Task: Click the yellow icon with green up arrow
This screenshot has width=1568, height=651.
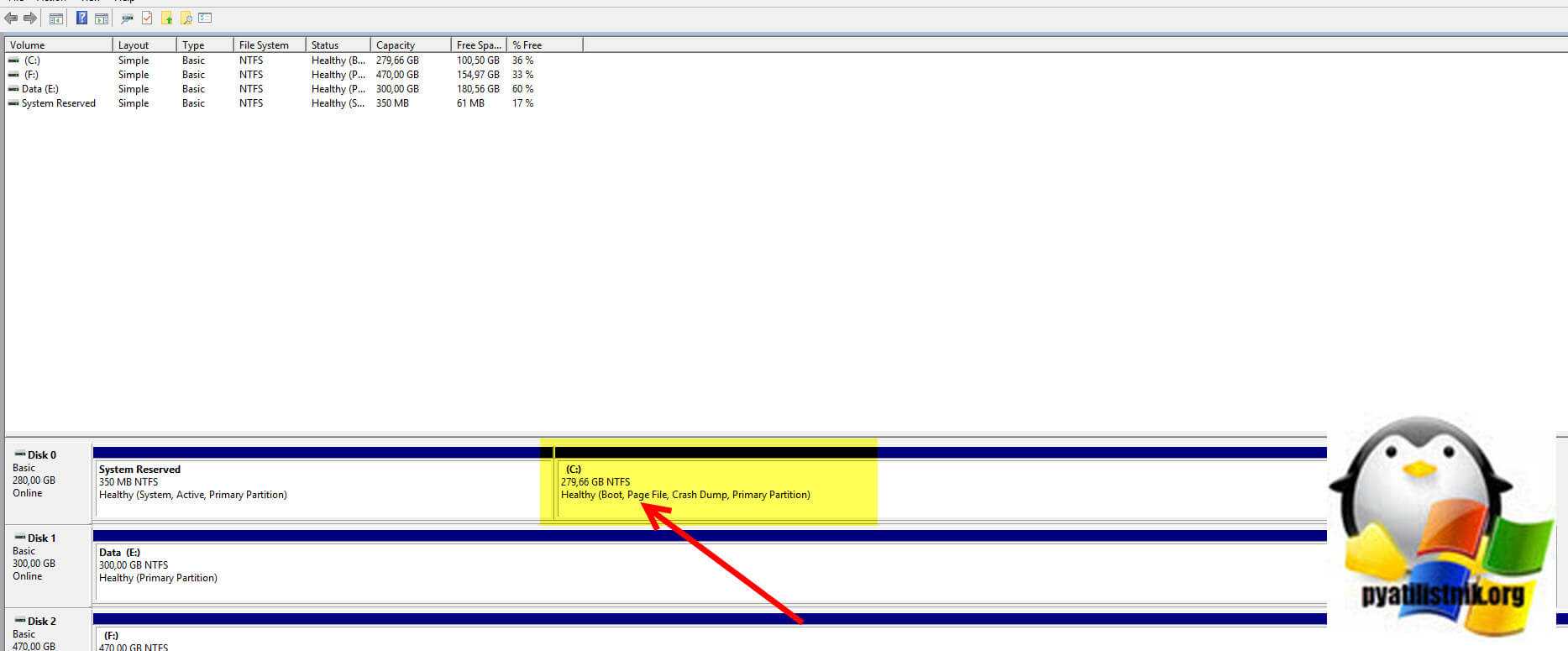Action: (x=166, y=18)
